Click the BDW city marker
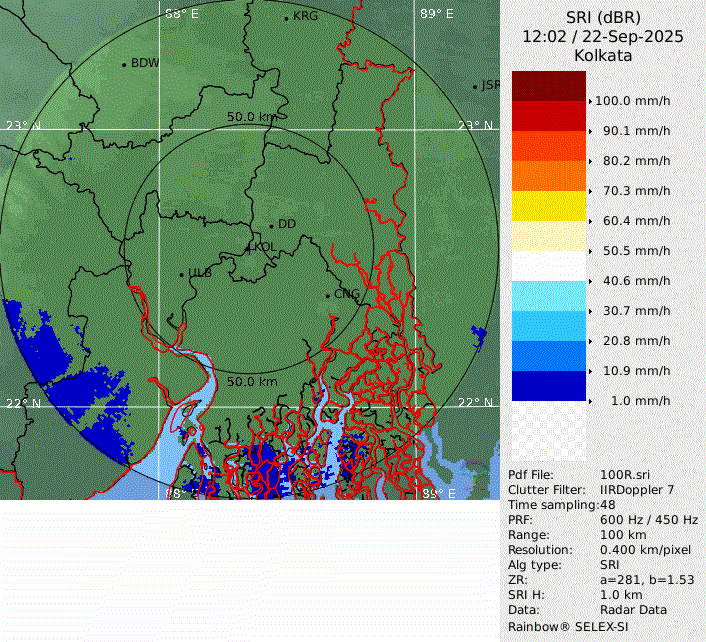This screenshot has width=706, height=642. pyautogui.click(x=124, y=65)
